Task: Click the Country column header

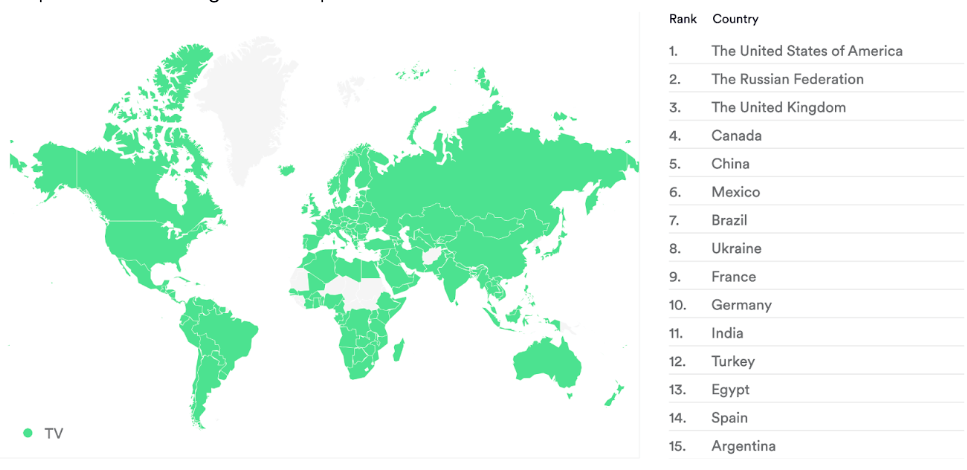Action: point(735,19)
